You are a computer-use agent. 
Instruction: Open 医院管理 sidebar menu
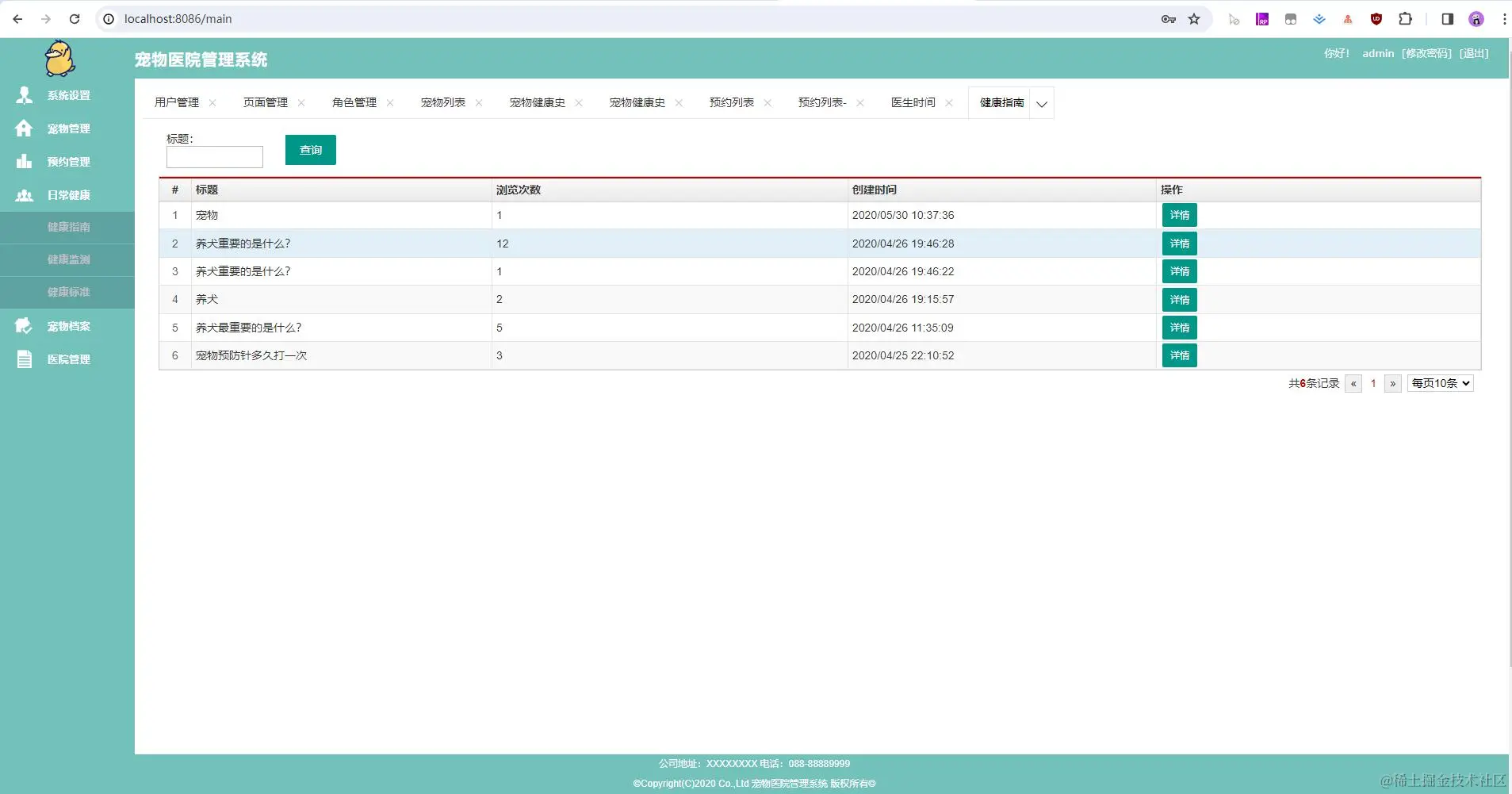67,359
